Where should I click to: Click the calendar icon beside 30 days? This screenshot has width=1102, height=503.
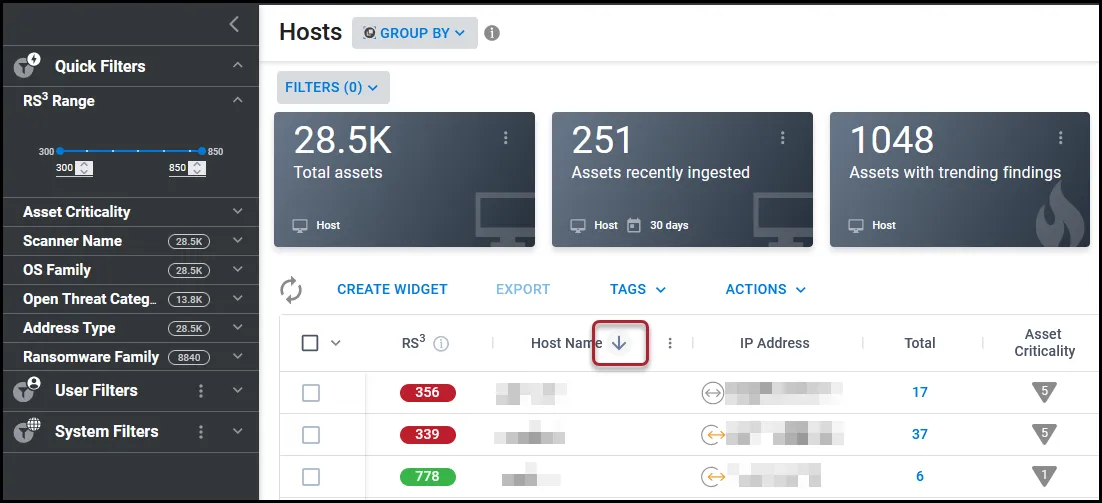tap(634, 226)
